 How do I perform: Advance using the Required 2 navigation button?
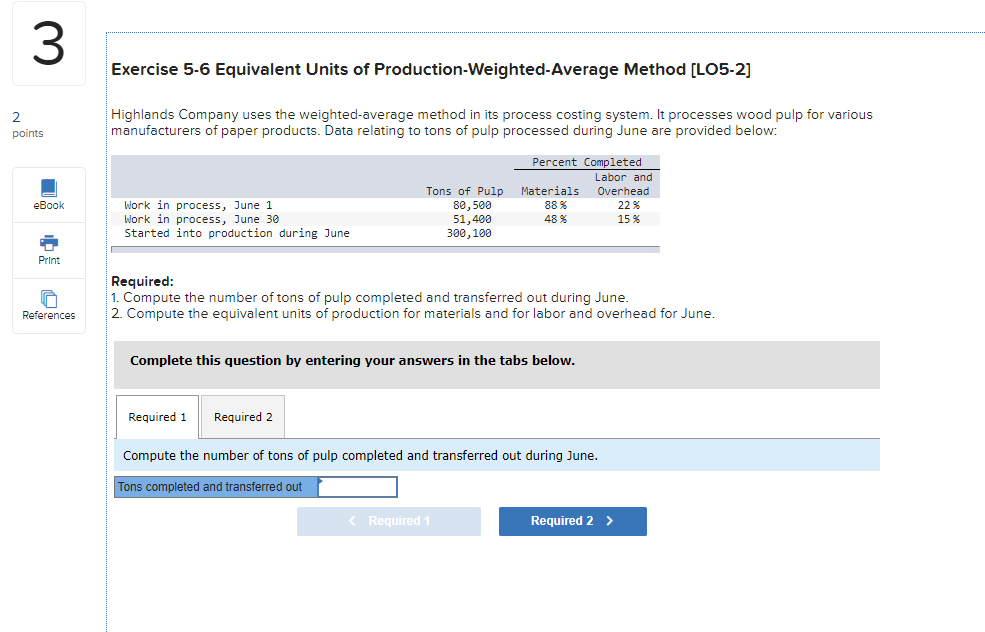pos(572,521)
